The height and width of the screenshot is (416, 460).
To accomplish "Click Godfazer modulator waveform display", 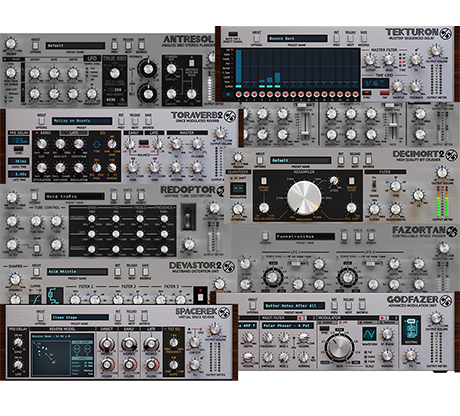I will tap(369, 333).
